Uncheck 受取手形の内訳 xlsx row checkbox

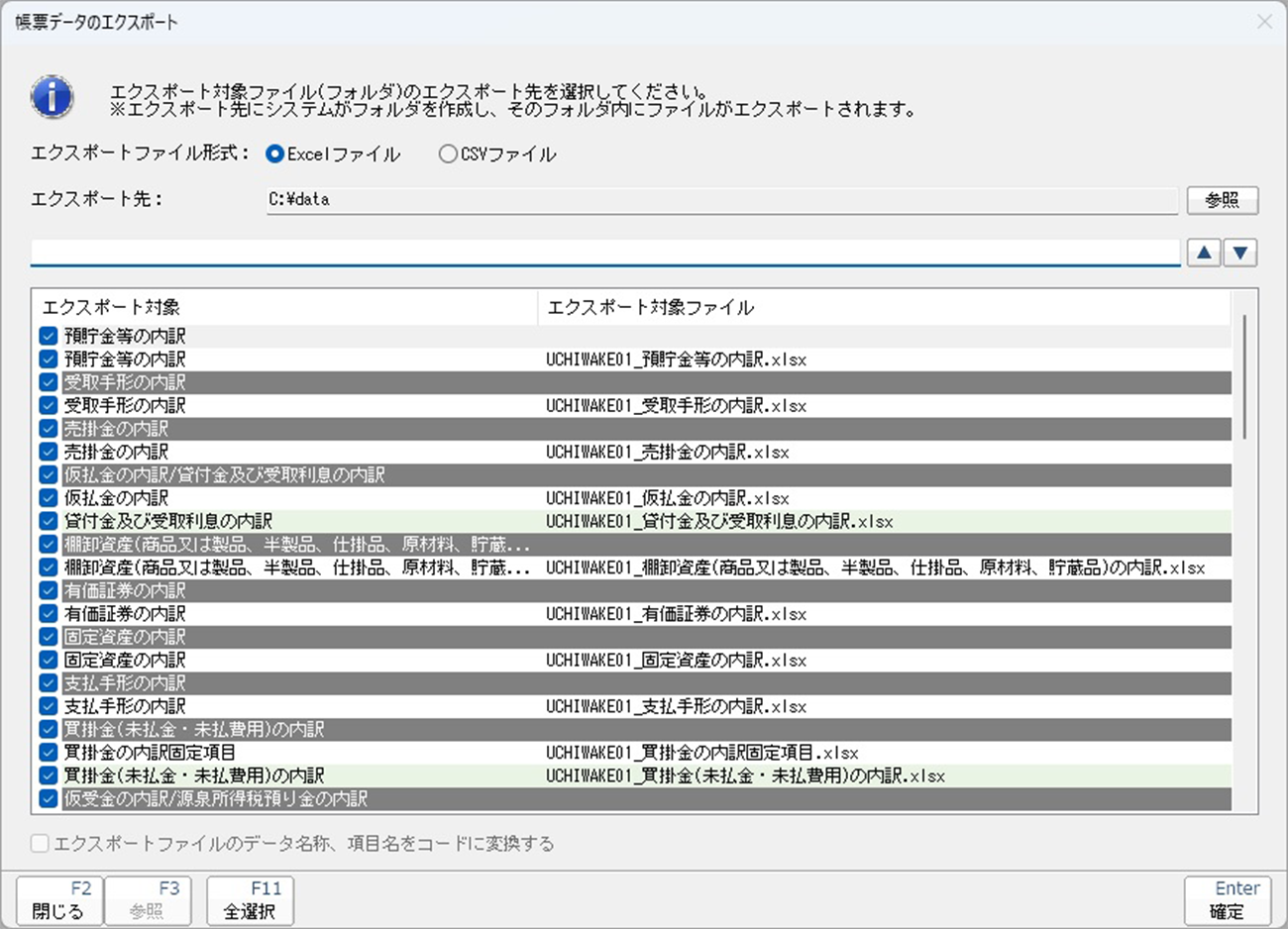[49, 405]
